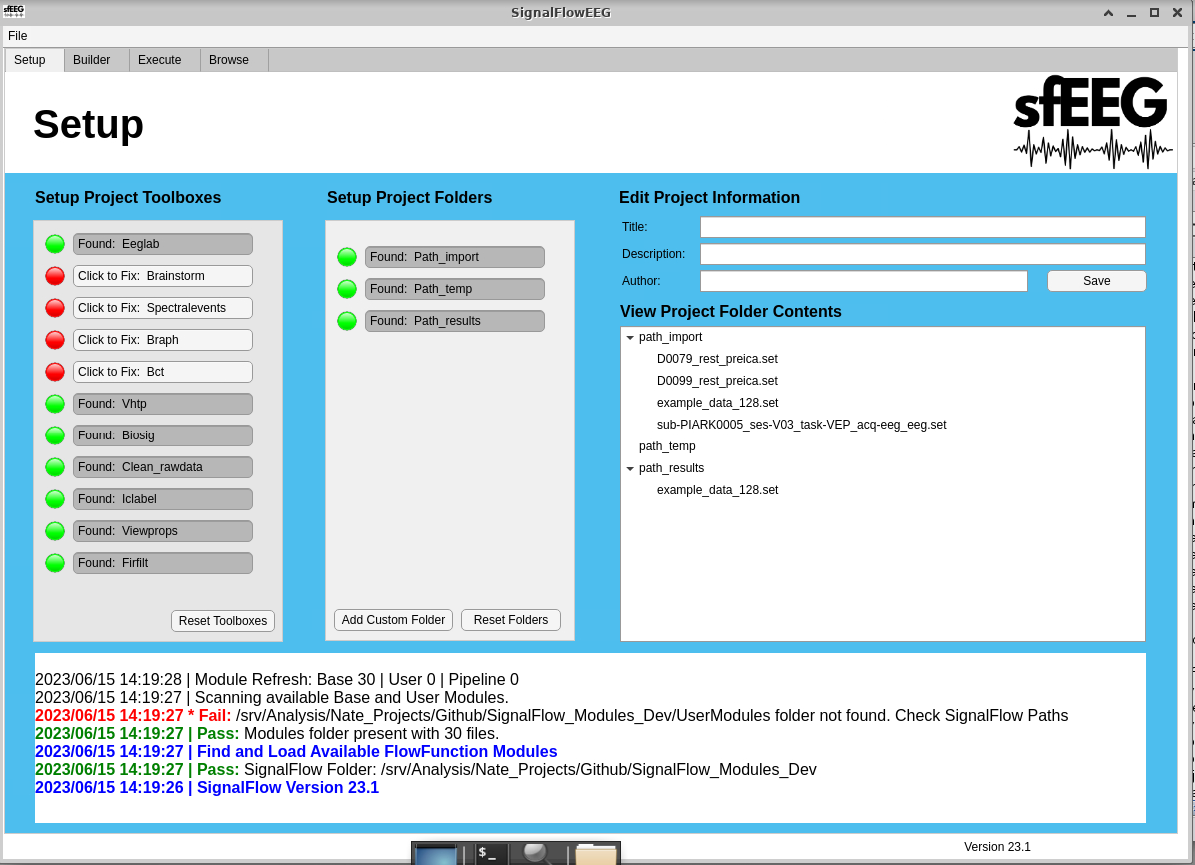Toggle the red indicator for Brainstorm
This screenshot has height=865, width=1195.
click(x=55, y=276)
